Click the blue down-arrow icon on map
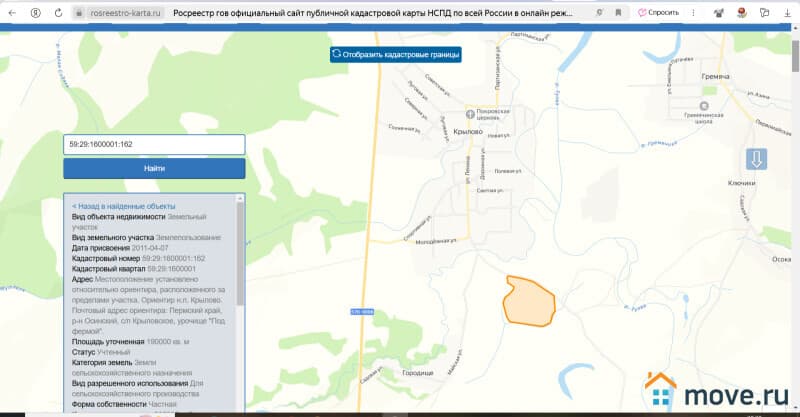Screen dimensions: 800x417 (756, 159)
